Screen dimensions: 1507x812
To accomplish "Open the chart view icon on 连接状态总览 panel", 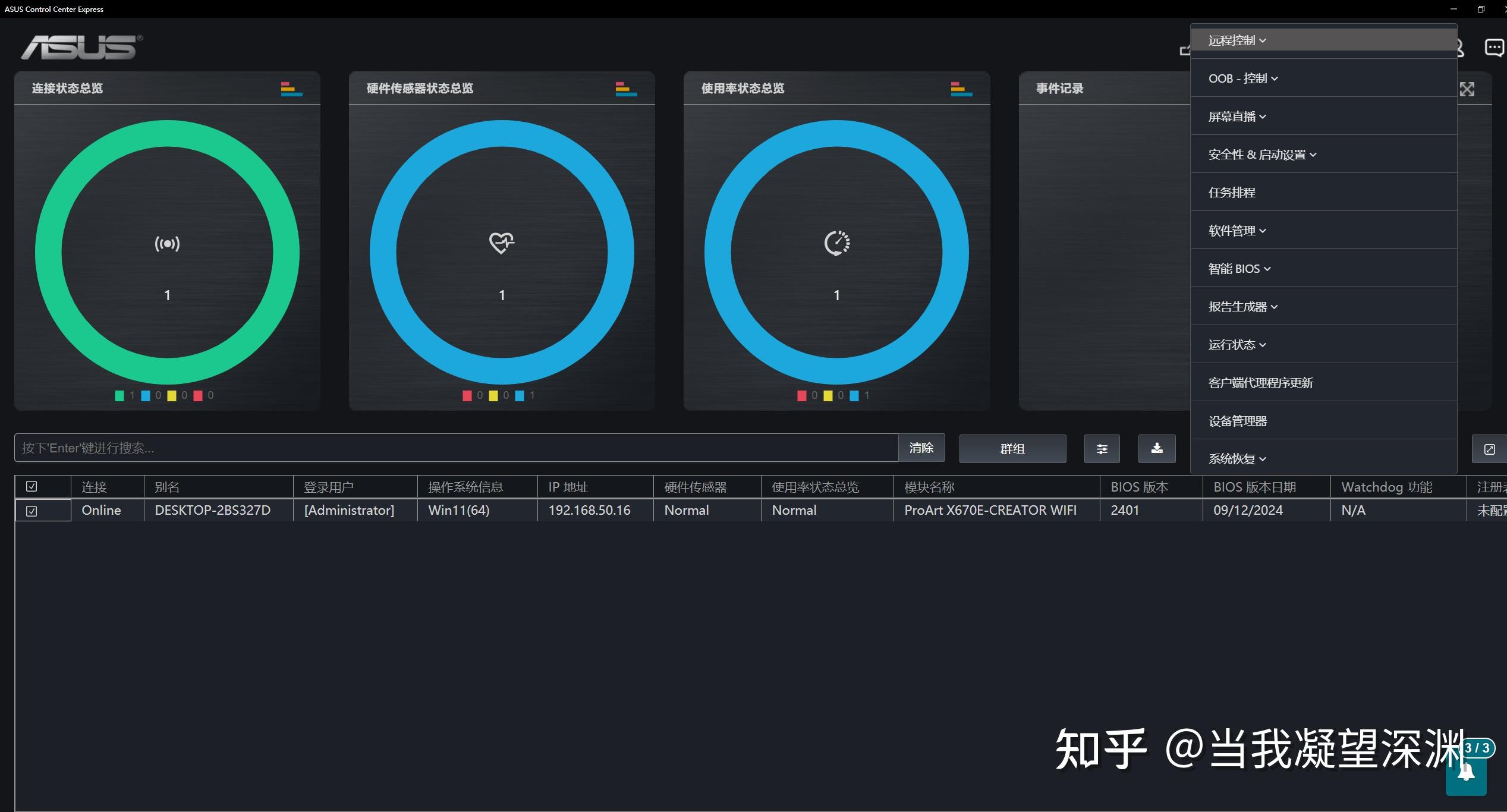I will click(x=290, y=88).
